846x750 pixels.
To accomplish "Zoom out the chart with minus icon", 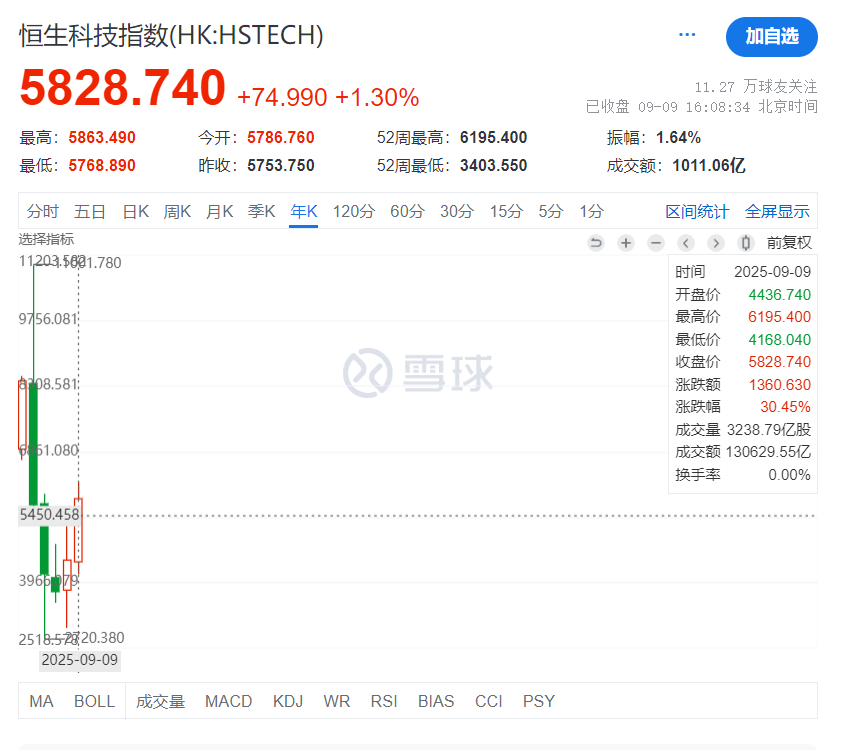I will click(656, 243).
